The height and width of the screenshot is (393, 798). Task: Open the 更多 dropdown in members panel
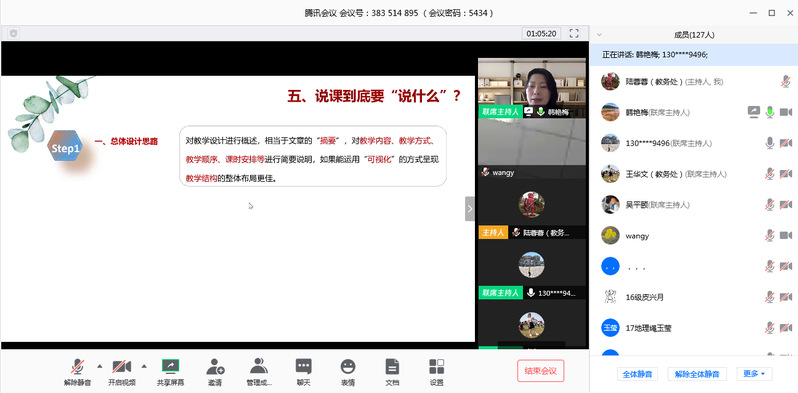pos(754,374)
